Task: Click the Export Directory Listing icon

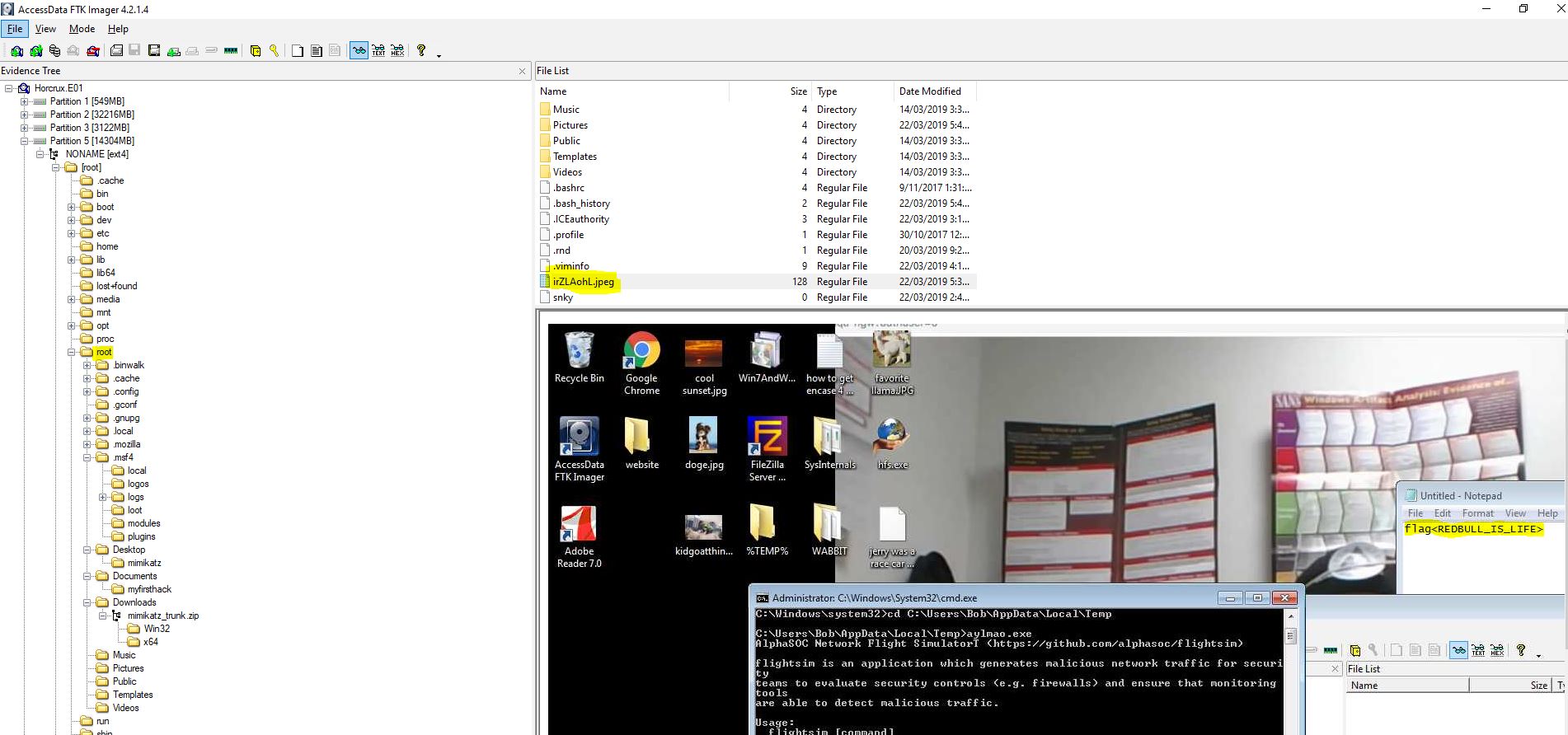Action: [x=335, y=51]
